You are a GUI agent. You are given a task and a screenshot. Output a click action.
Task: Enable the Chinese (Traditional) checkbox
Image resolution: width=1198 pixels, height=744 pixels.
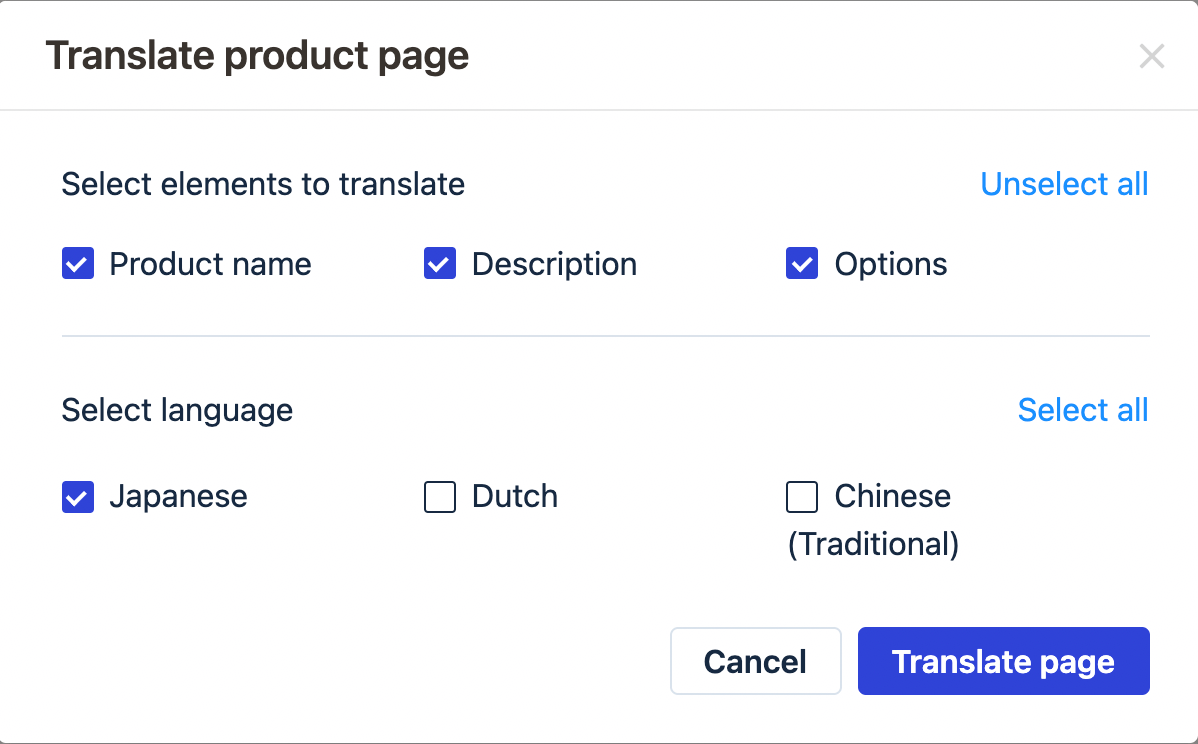click(802, 497)
